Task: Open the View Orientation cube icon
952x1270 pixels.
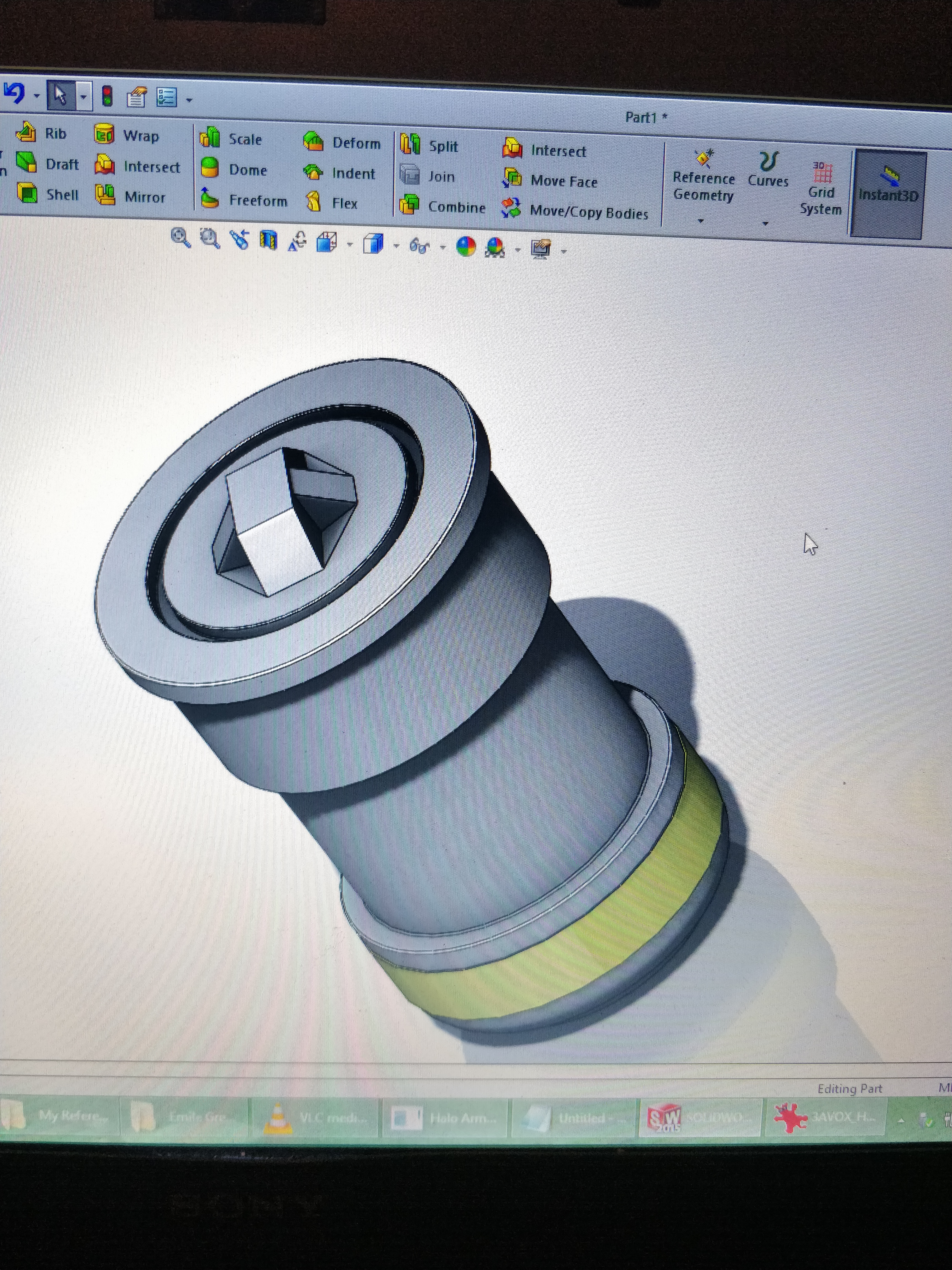Action: [327, 243]
